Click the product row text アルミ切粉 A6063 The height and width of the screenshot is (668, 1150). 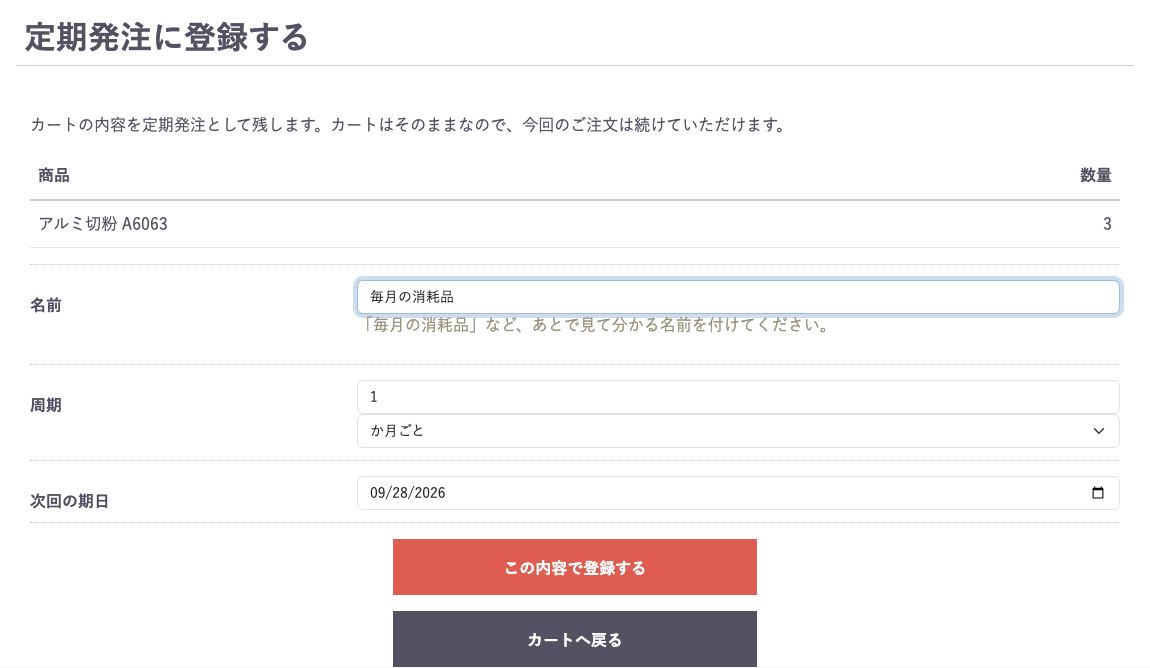click(103, 224)
